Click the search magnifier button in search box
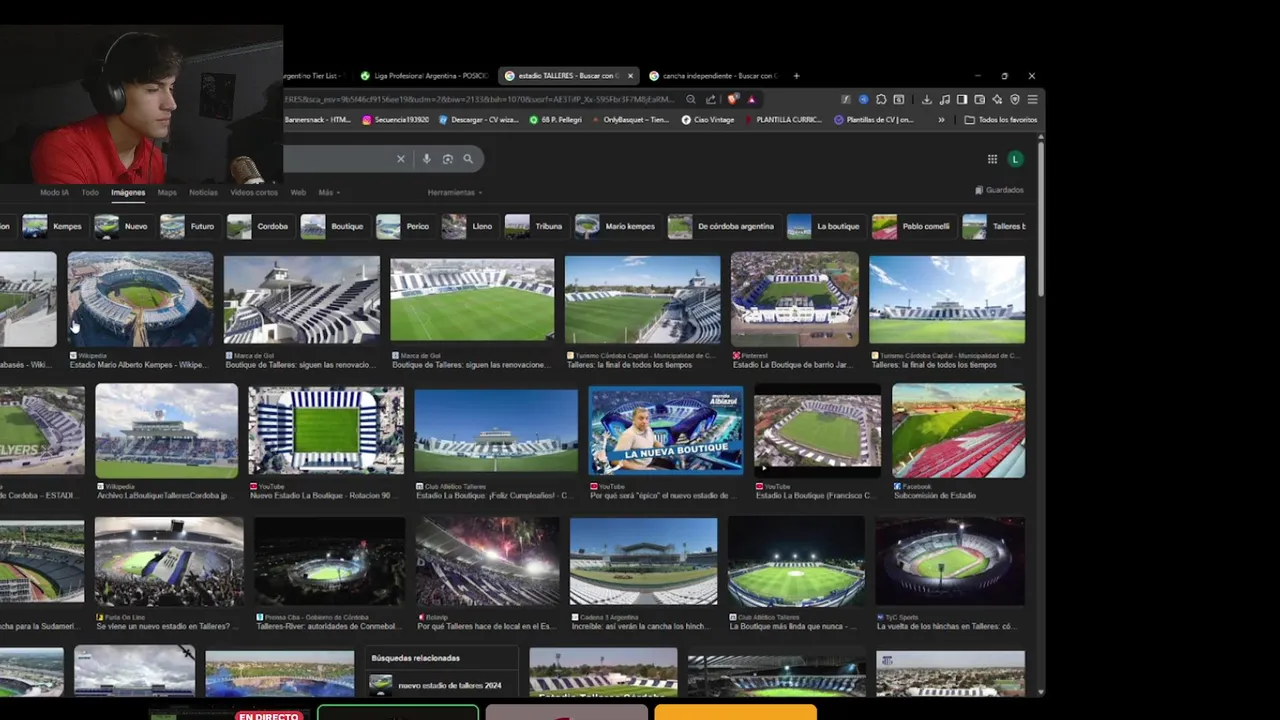The image size is (1280, 720). 468,159
